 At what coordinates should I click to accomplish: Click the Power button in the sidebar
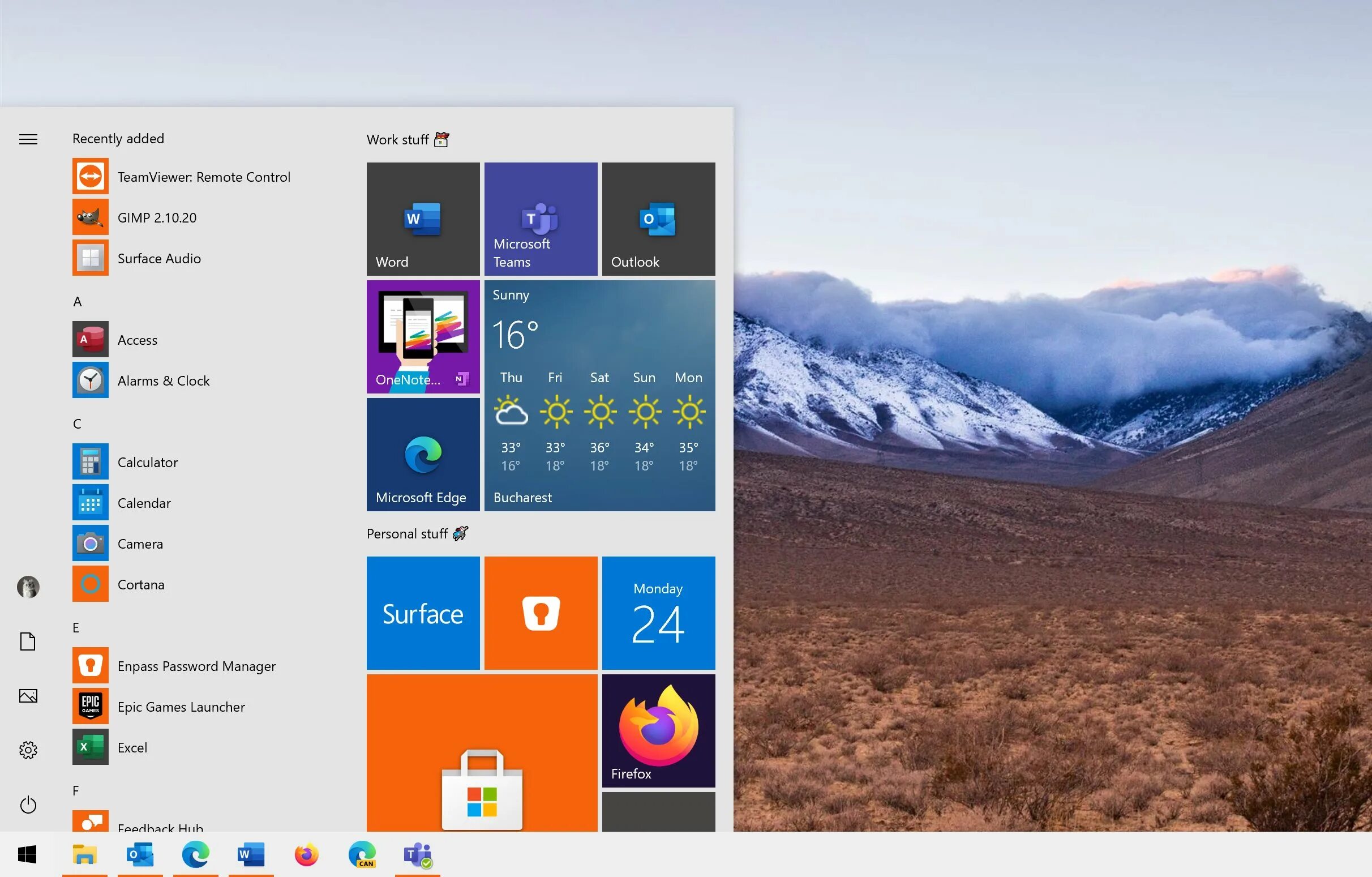28,805
